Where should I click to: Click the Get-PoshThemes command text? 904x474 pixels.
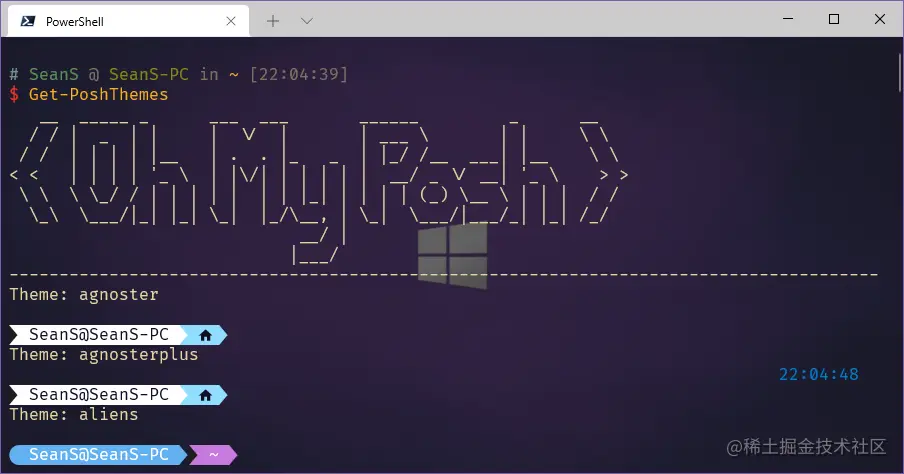click(x=99, y=94)
